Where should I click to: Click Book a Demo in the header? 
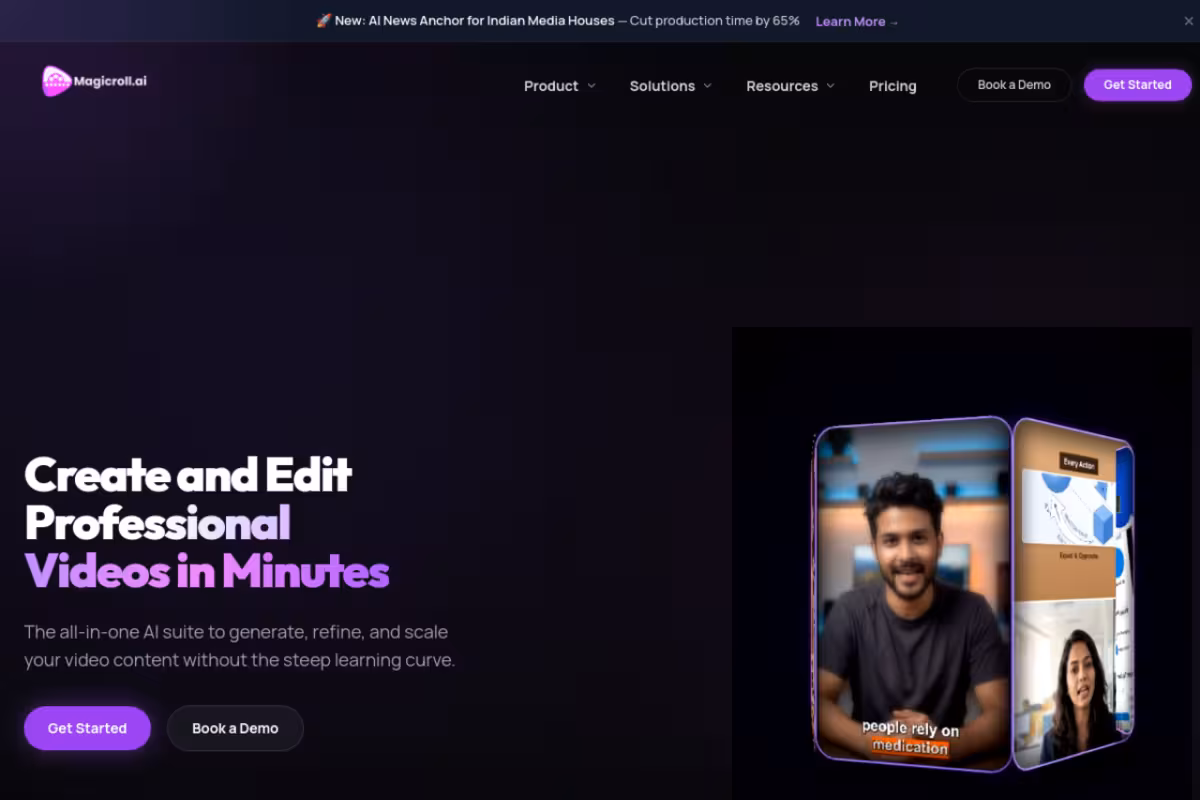(x=1014, y=85)
